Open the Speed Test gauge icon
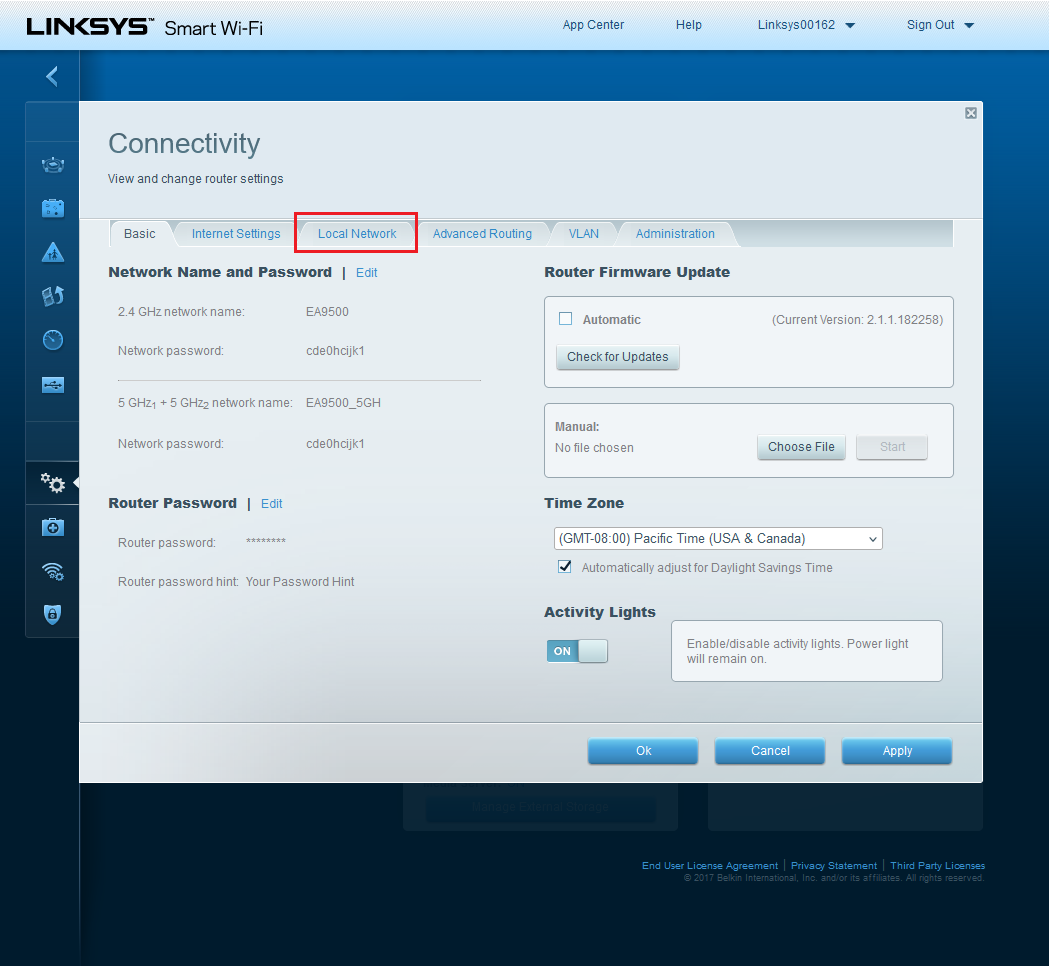The image size is (1049, 966). click(53, 340)
